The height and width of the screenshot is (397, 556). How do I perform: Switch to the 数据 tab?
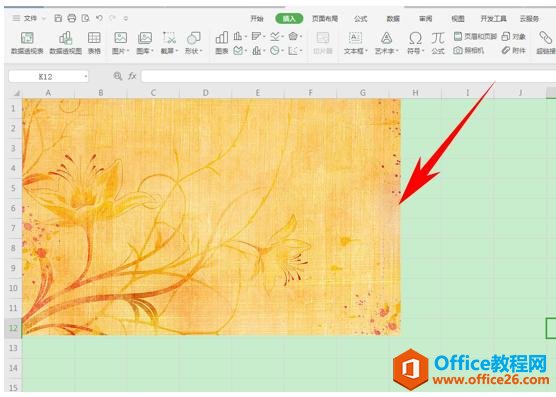[x=393, y=18]
